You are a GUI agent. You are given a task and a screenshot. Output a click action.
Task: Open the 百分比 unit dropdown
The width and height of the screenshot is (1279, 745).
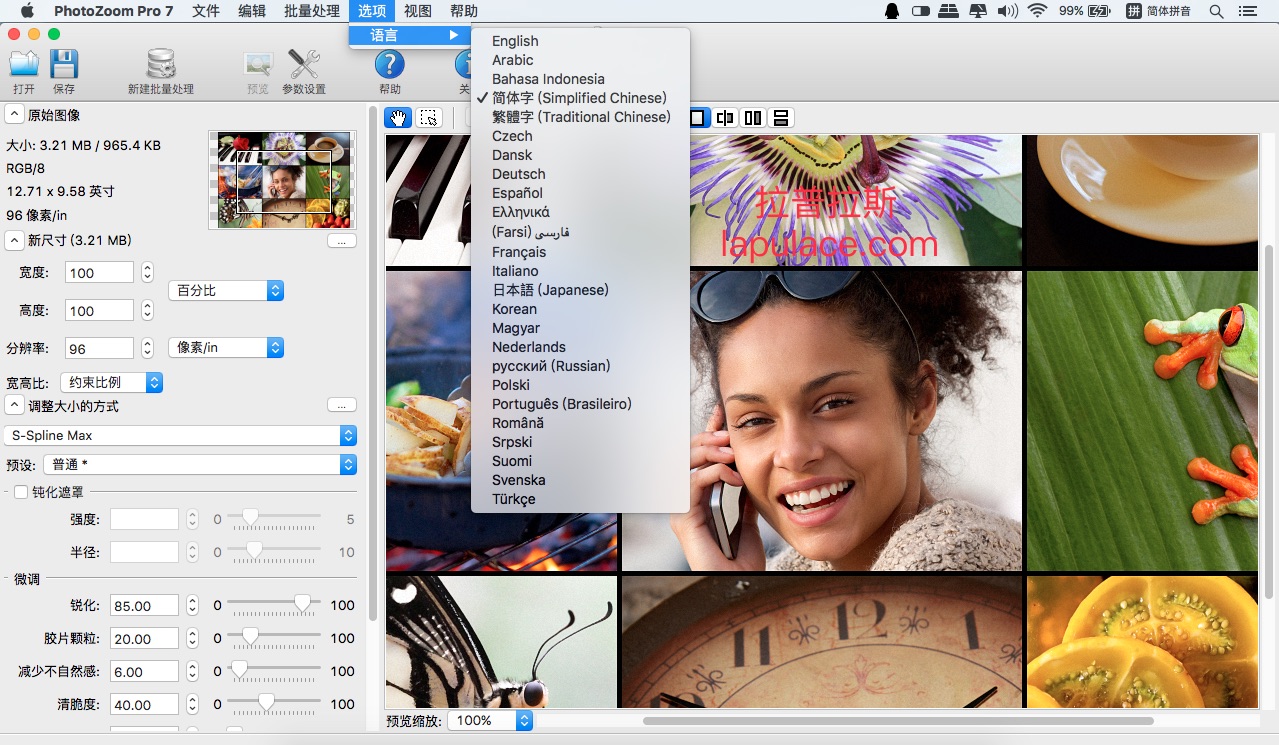[x=226, y=290]
